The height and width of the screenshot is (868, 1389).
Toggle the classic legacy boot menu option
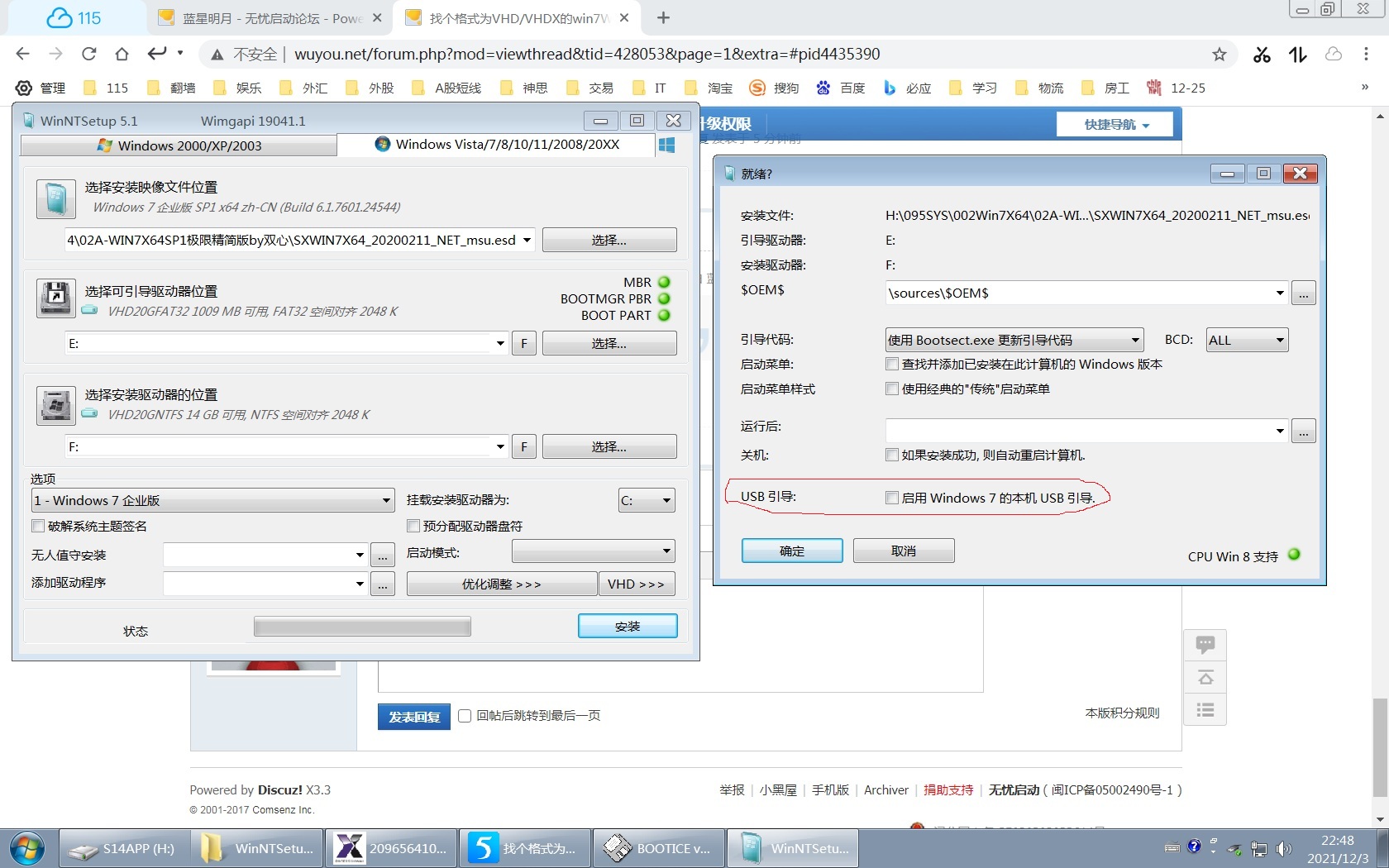point(892,389)
